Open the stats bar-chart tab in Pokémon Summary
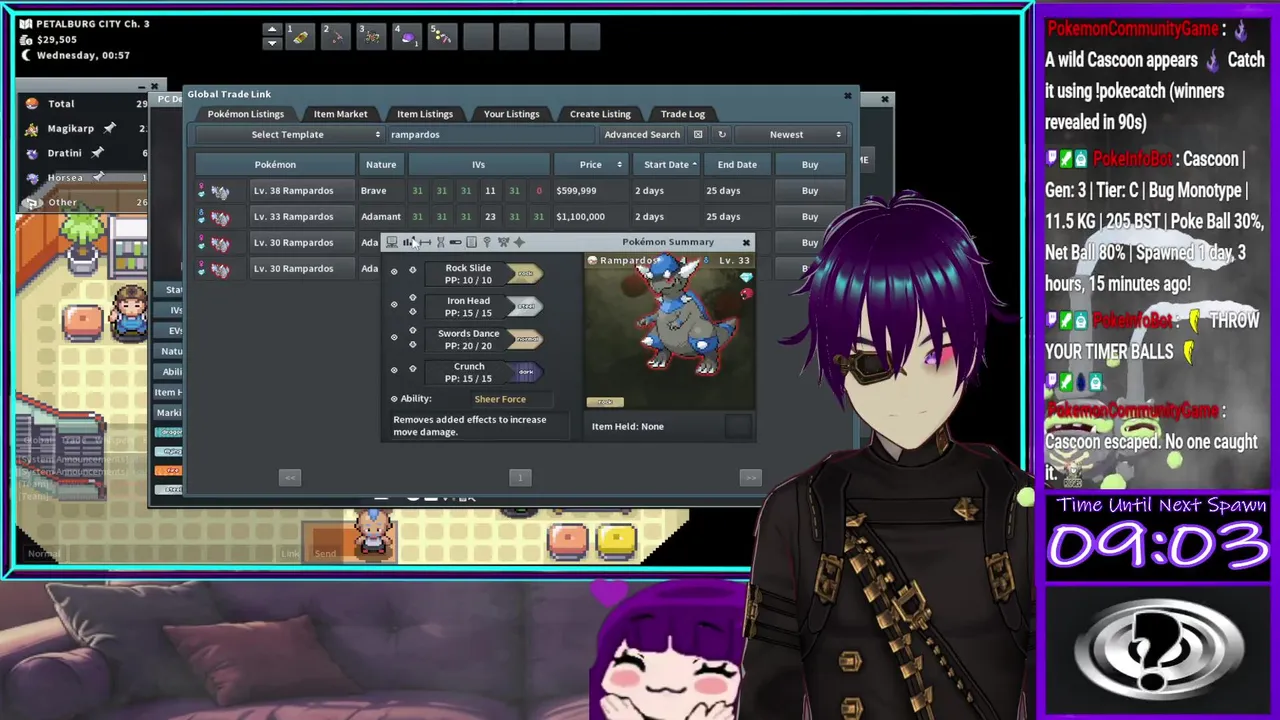The image size is (1280, 720). pos(408,242)
